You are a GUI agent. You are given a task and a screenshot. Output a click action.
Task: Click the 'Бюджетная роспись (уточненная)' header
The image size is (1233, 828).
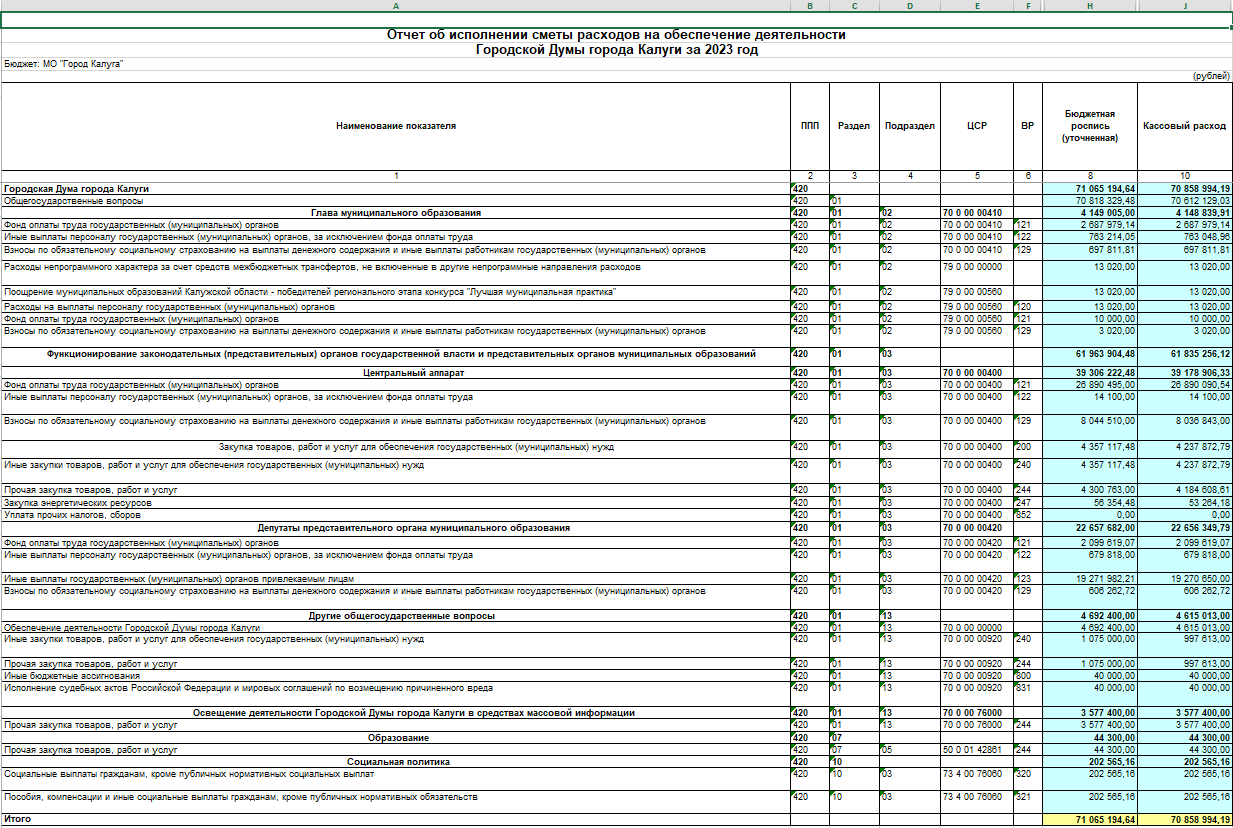pos(1089,127)
